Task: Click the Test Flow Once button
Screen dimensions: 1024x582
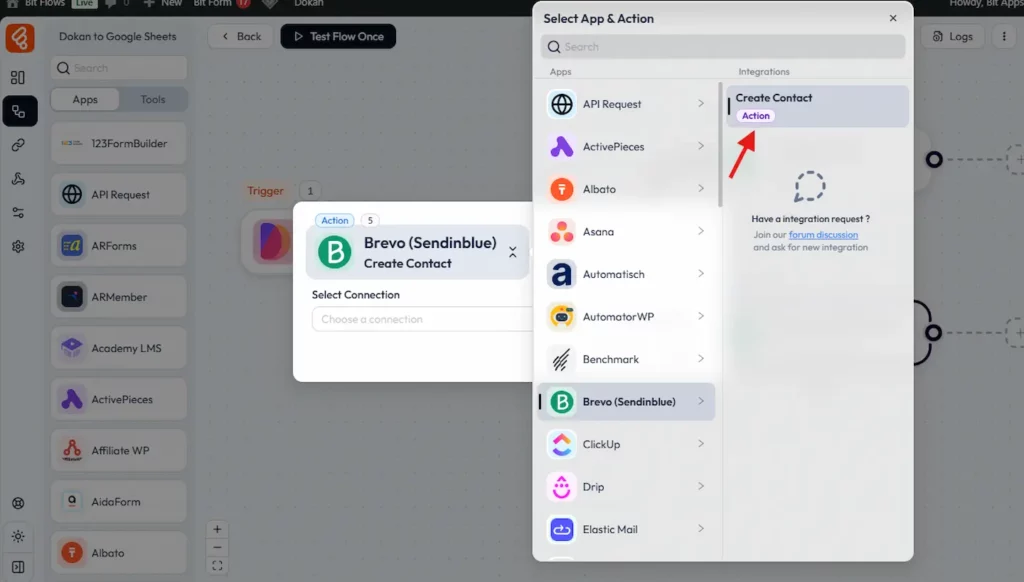Action: point(338,37)
